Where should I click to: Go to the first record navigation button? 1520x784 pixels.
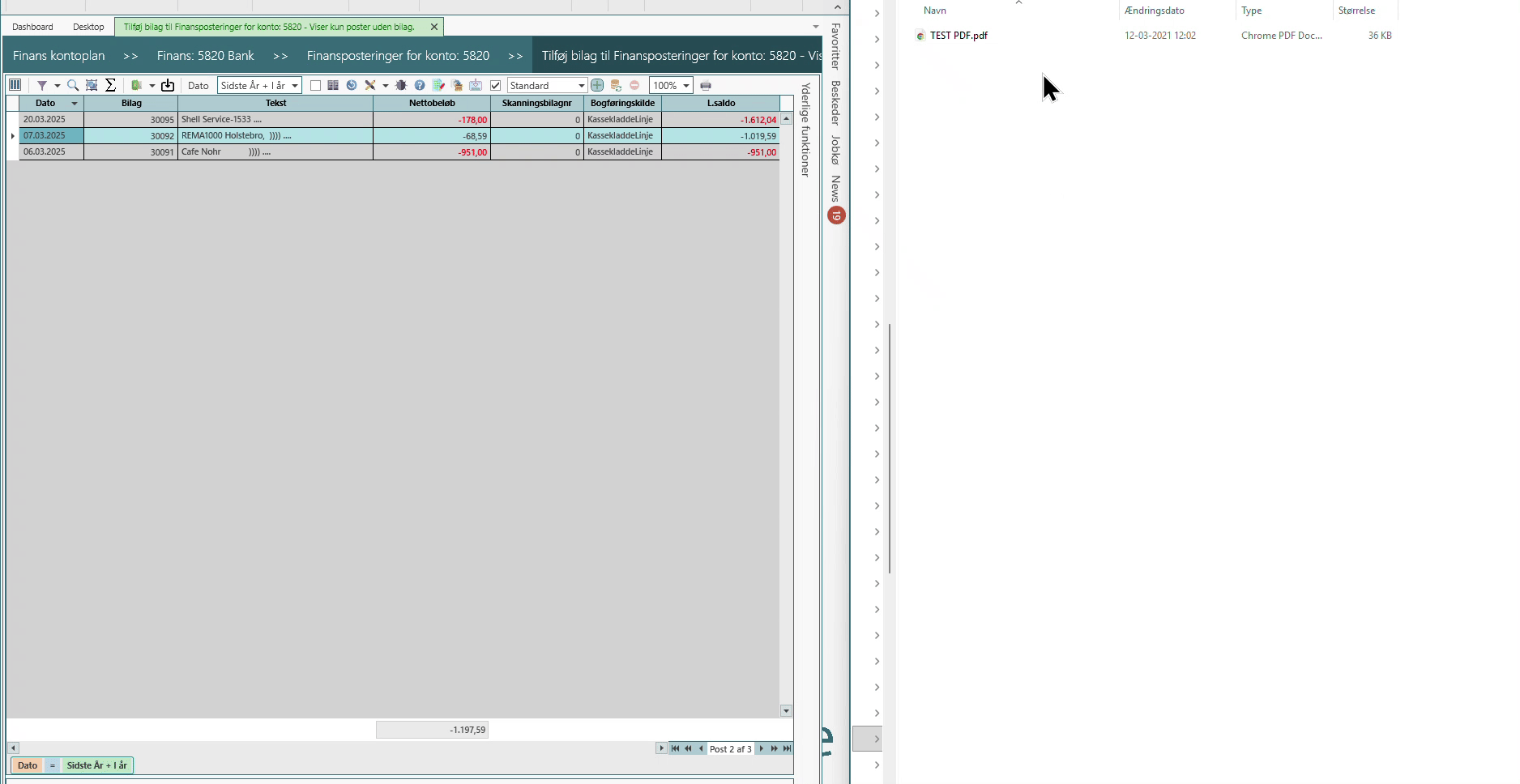(x=675, y=748)
